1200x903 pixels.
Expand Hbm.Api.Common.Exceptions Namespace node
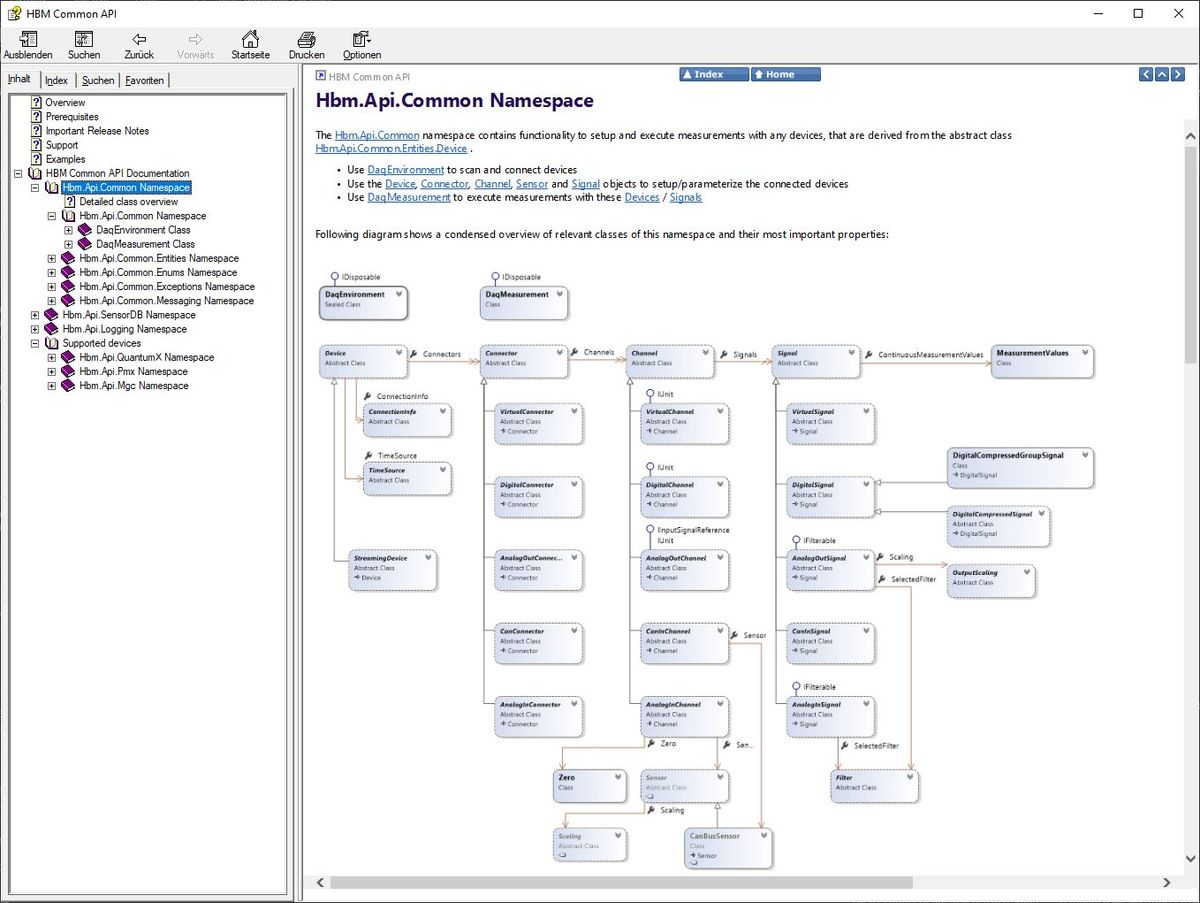52,286
